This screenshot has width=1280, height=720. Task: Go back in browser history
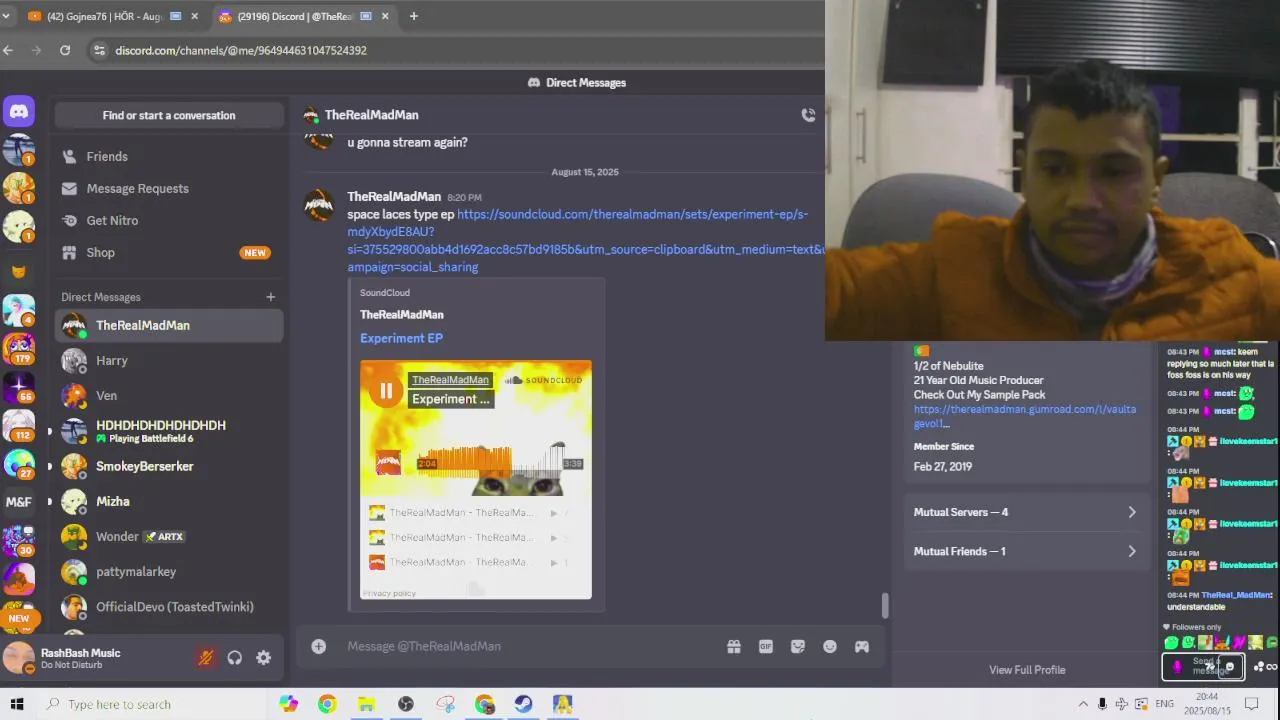pyautogui.click(x=8, y=50)
